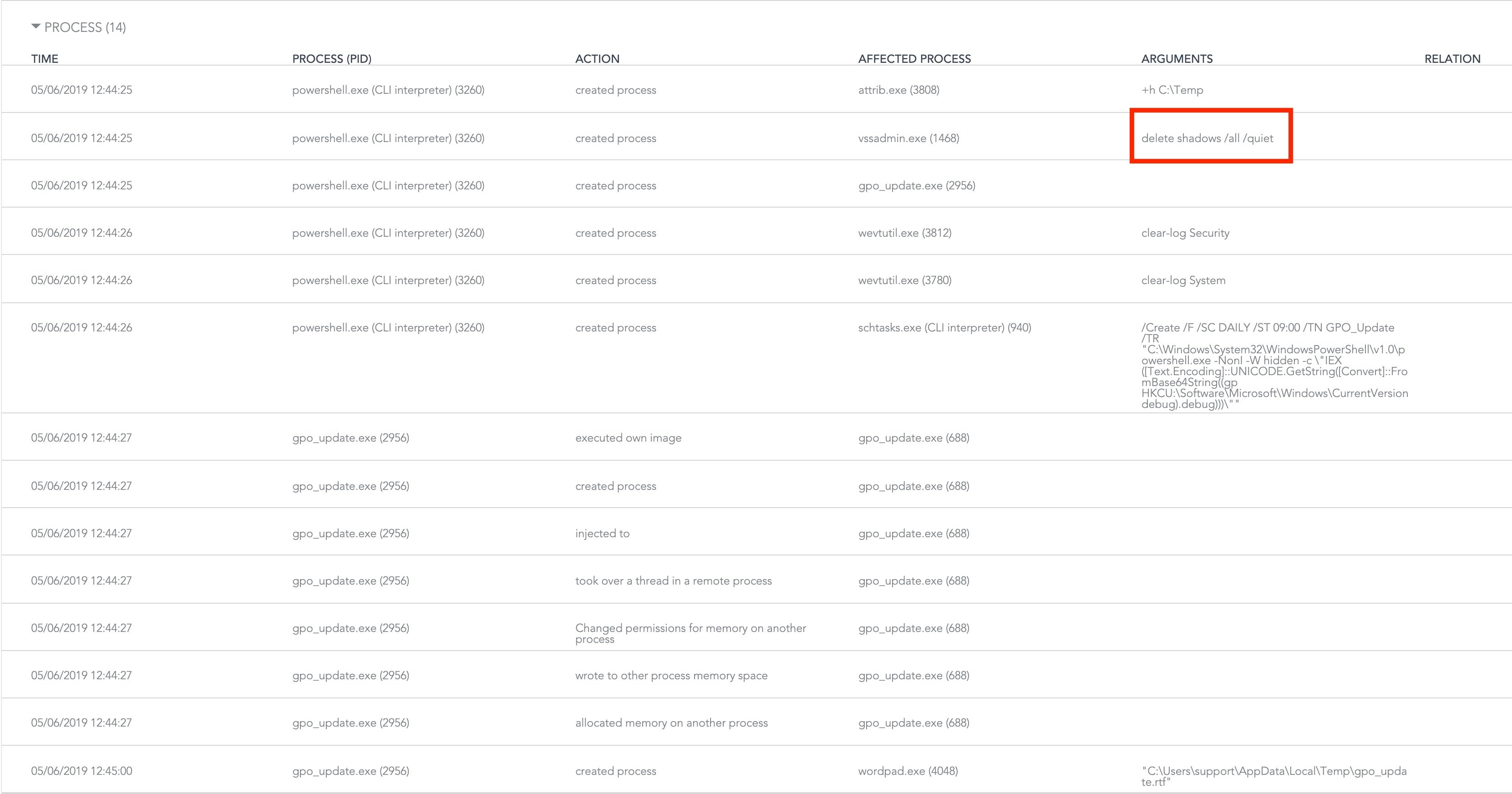Viewport: 1512px width, 794px height.
Task: Select the 'executed own image' action row
Action: pyautogui.click(x=628, y=438)
